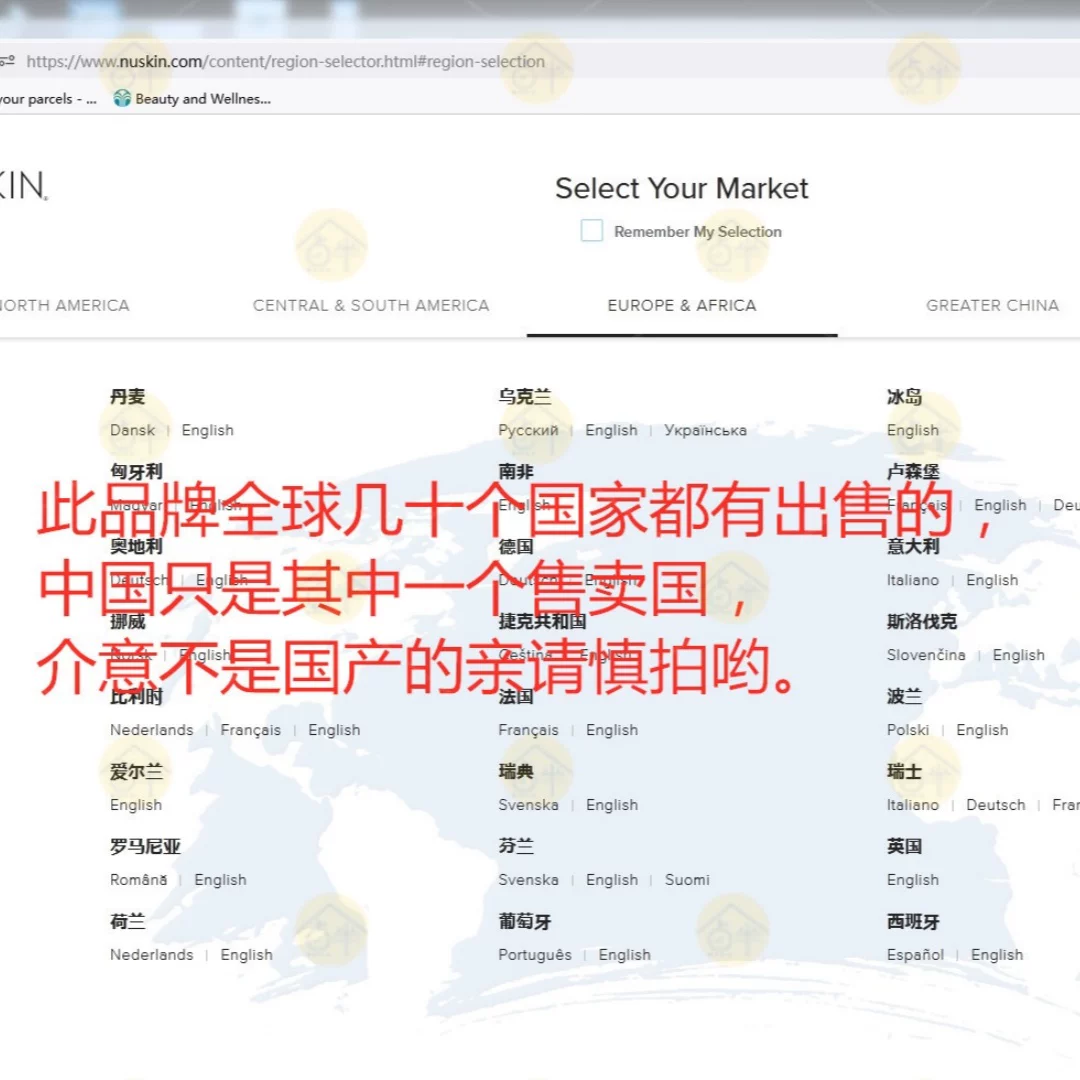Open the Central & South America tab
Image resolution: width=1080 pixels, height=1080 pixels.
tap(371, 305)
